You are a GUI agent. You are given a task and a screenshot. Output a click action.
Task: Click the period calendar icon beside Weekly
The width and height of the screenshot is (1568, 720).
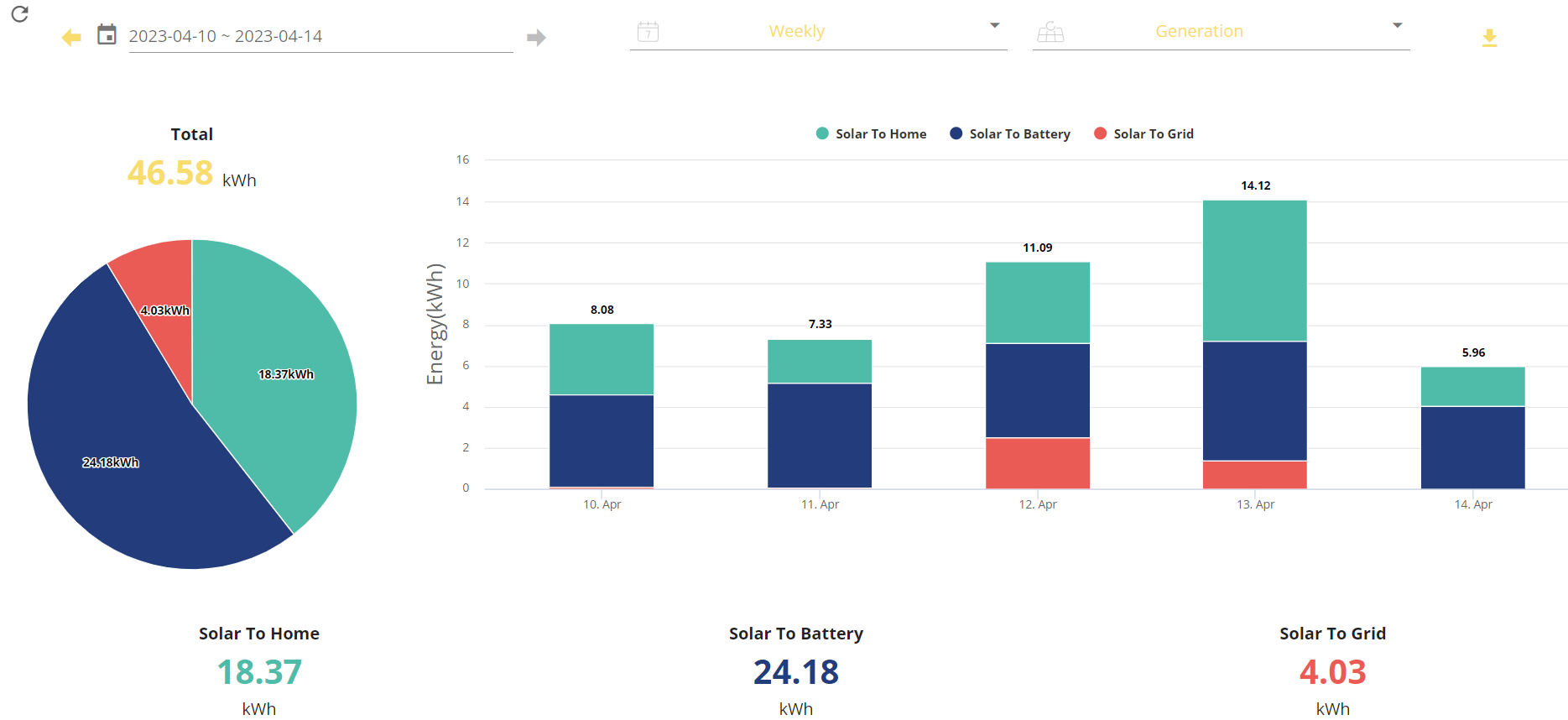[648, 32]
